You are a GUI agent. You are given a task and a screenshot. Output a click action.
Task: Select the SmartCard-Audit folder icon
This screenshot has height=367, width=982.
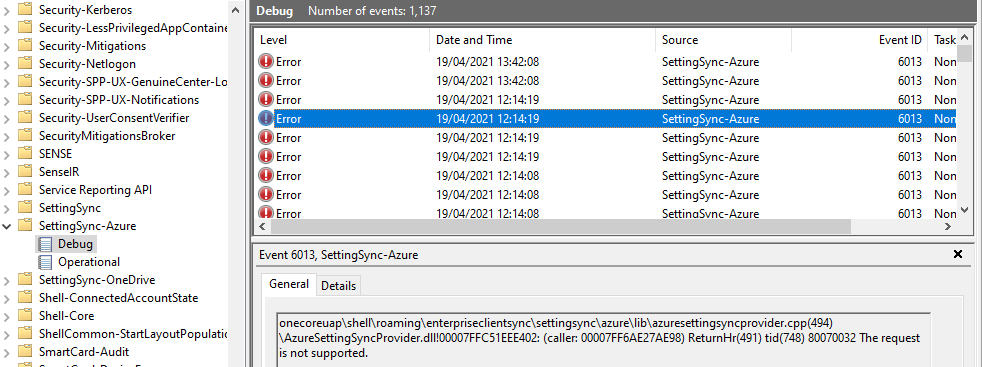click(x=25, y=352)
